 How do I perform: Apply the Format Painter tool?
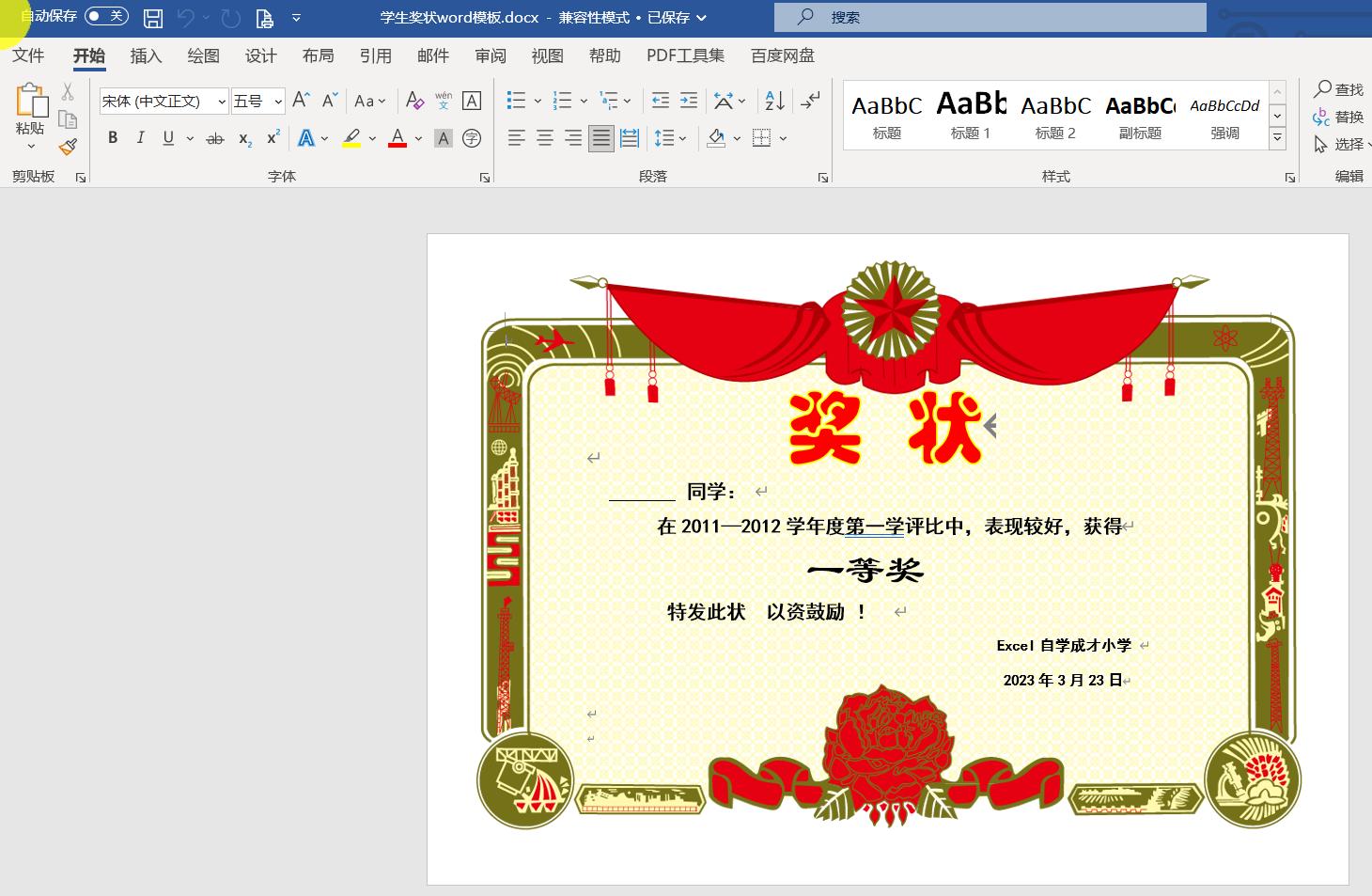click(67, 146)
